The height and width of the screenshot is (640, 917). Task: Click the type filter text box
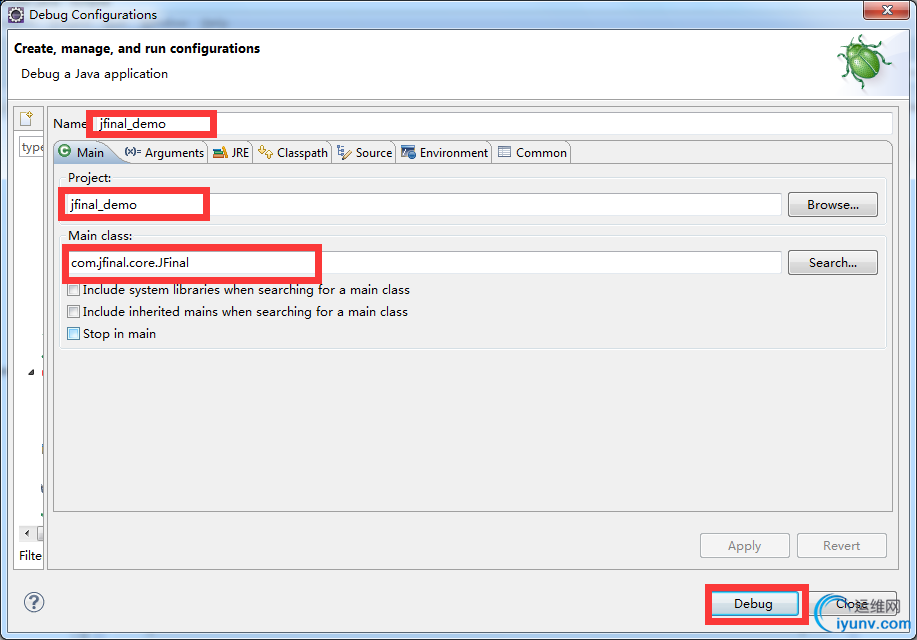coord(32,147)
